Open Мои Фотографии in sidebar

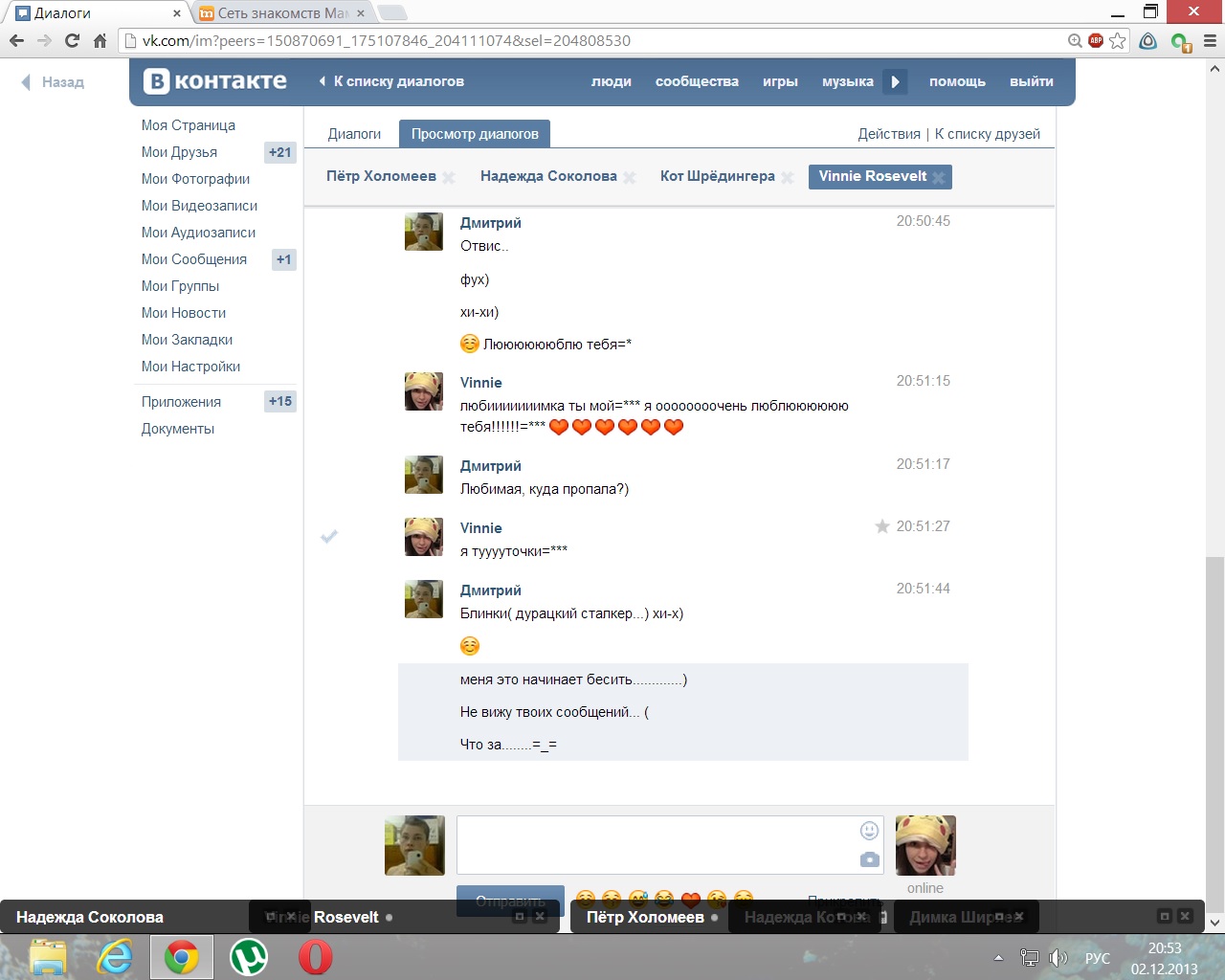click(196, 179)
